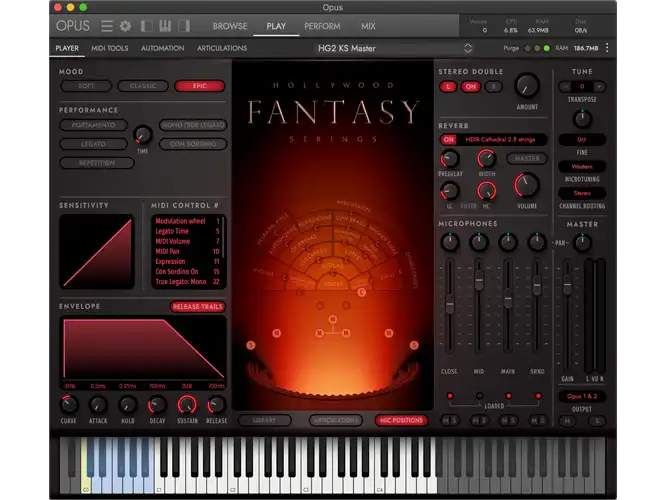667x500 pixels.
Task: Toggle the virtual keyboard icon
Action: coord(165,26)
